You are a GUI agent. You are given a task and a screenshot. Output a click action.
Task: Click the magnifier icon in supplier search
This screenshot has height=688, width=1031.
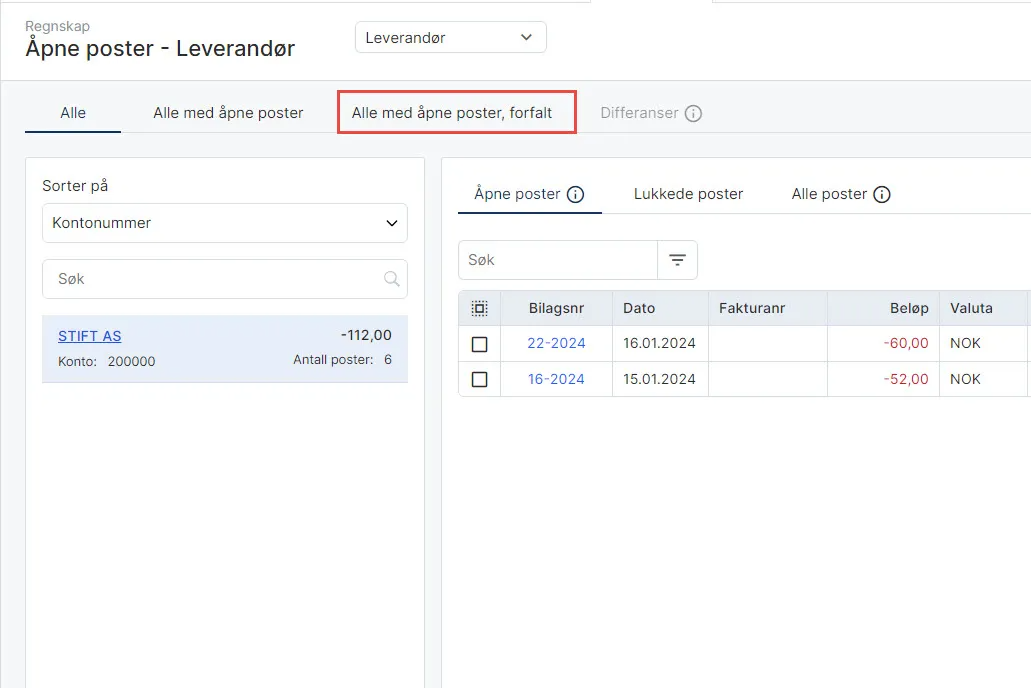(x=391, y=279)
